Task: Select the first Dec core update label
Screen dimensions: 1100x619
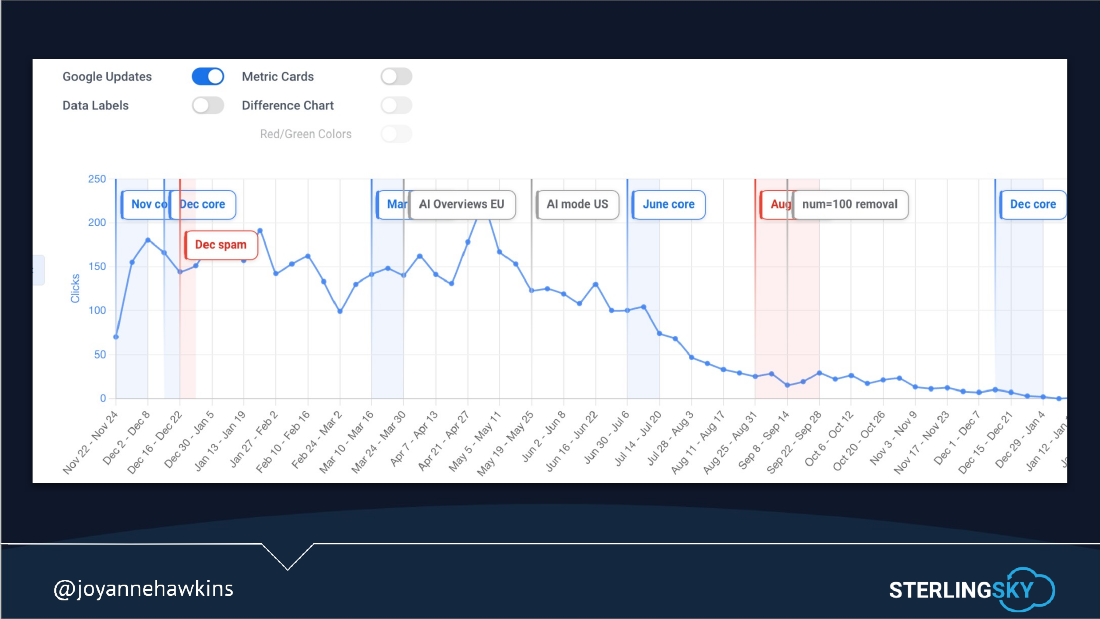Action: (x=203, y=204)
